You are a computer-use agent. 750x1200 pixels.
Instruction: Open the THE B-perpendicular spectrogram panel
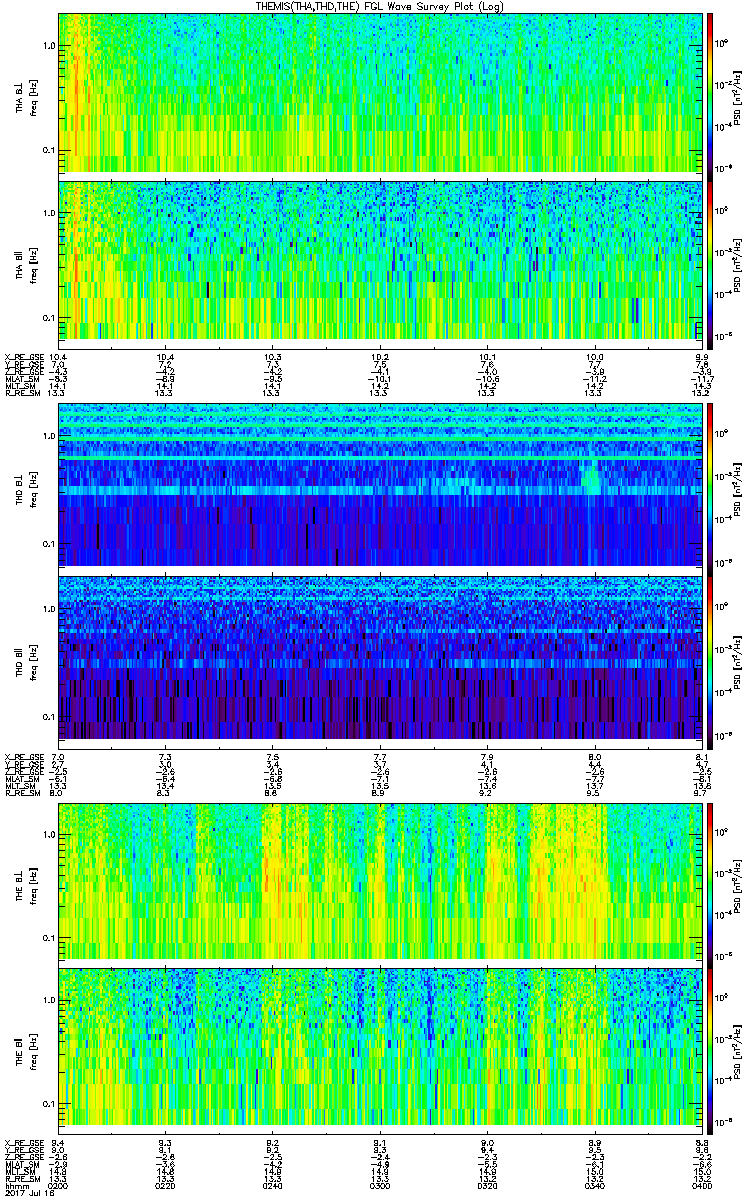(x=380, y=880)
